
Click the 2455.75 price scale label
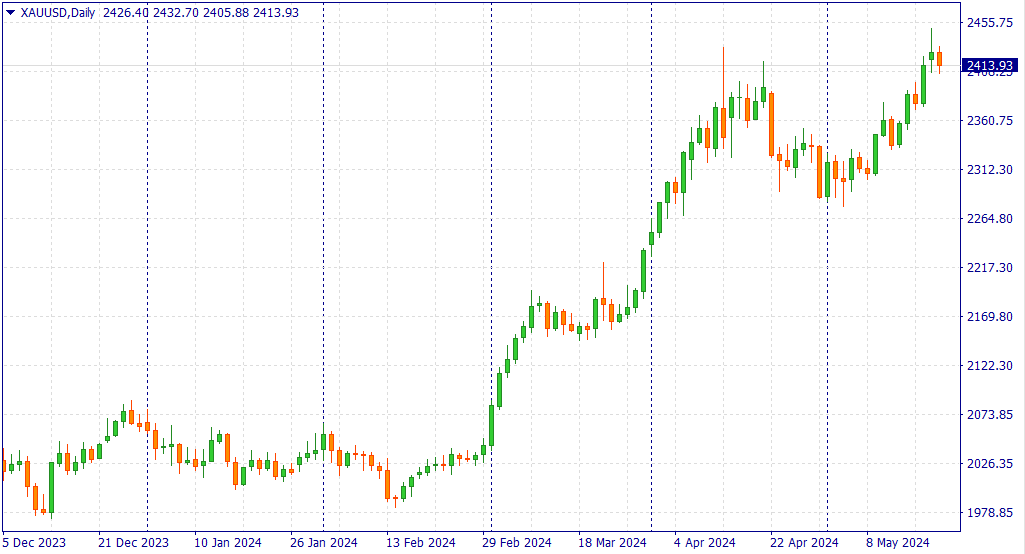tap(989, 22)
